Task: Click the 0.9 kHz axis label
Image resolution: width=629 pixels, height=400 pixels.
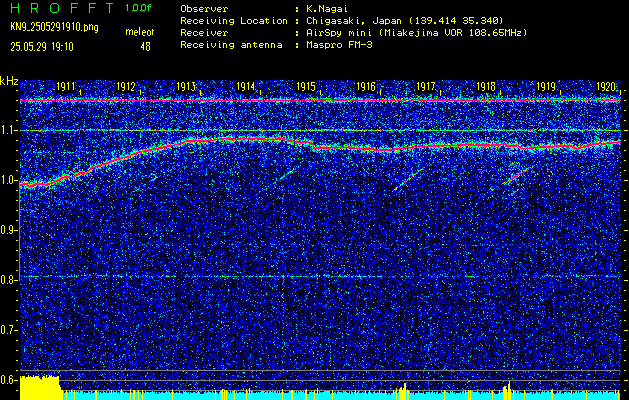Action: coord(8,230)
